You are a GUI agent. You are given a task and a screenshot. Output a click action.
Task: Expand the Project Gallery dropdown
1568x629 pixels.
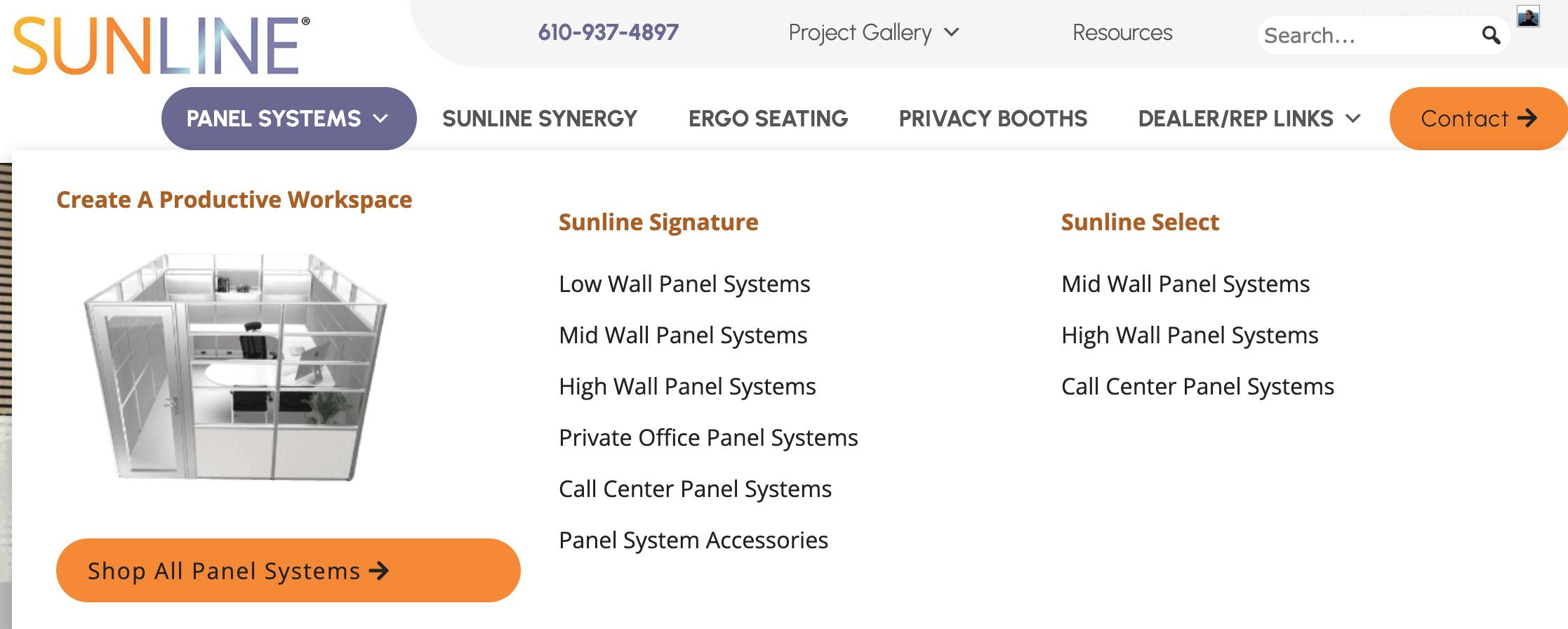pyautogui.click(x=873, y=32)
